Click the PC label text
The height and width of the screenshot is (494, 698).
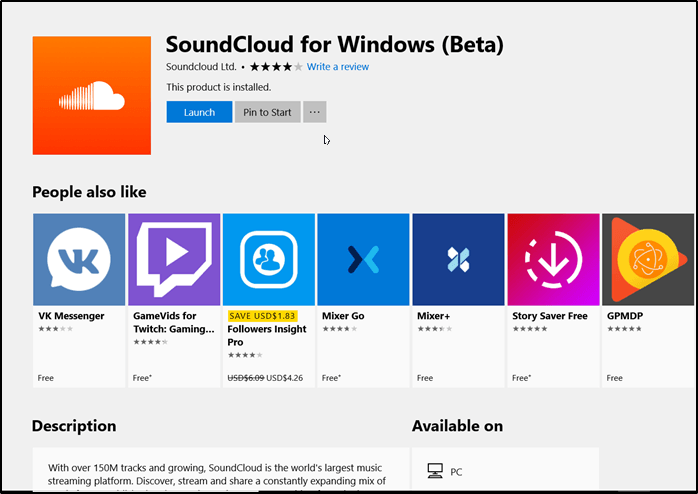pos(456,472)
